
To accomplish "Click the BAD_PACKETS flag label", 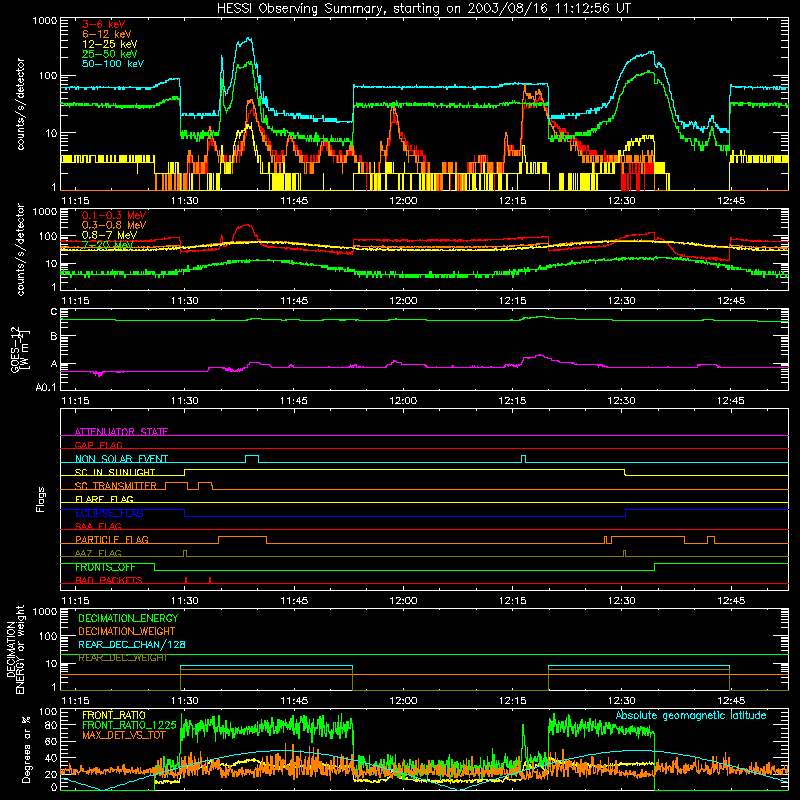I will [109, 580].
